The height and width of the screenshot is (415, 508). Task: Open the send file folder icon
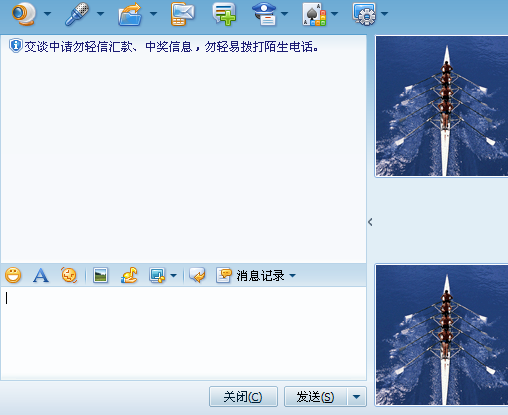pyautogui.click(x=130, y=14)
